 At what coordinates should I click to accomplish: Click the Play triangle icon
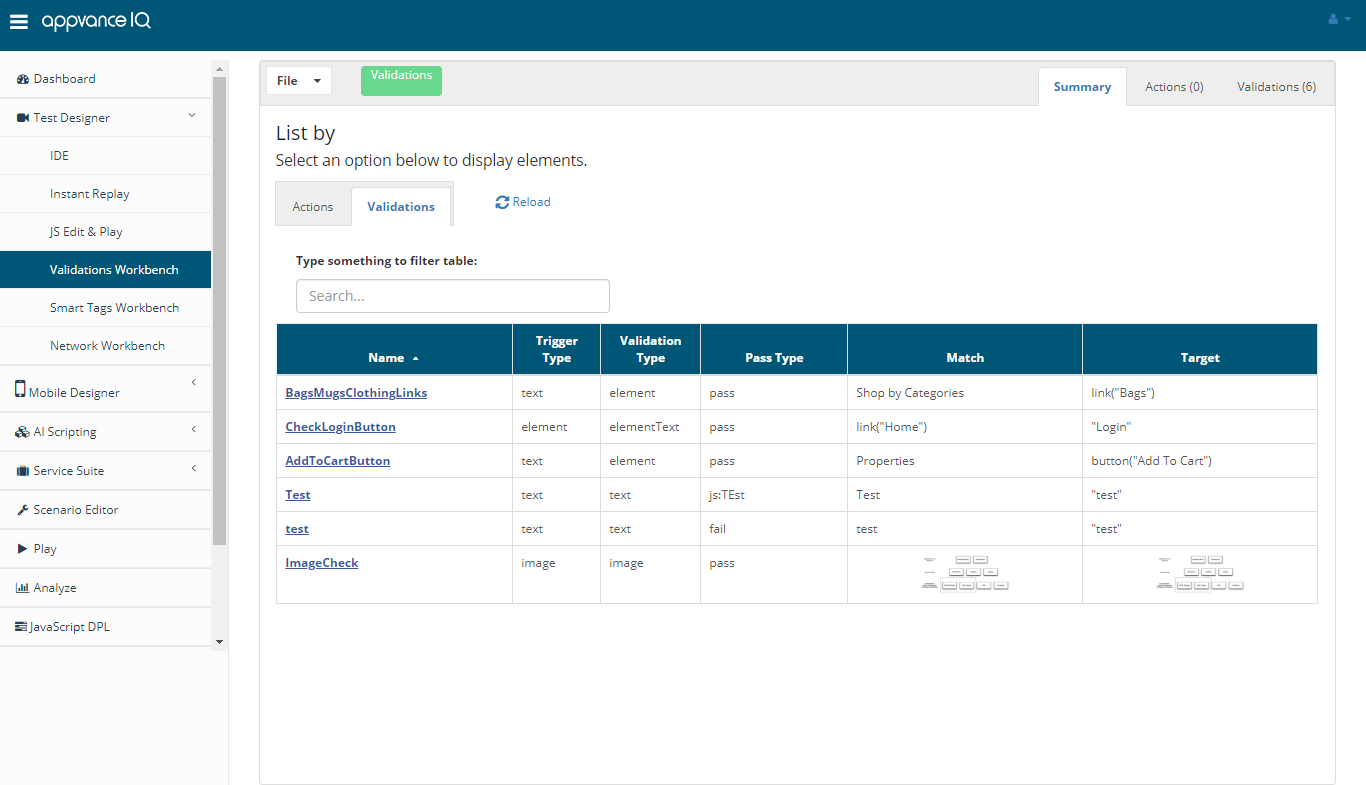[x=23, y=549]
